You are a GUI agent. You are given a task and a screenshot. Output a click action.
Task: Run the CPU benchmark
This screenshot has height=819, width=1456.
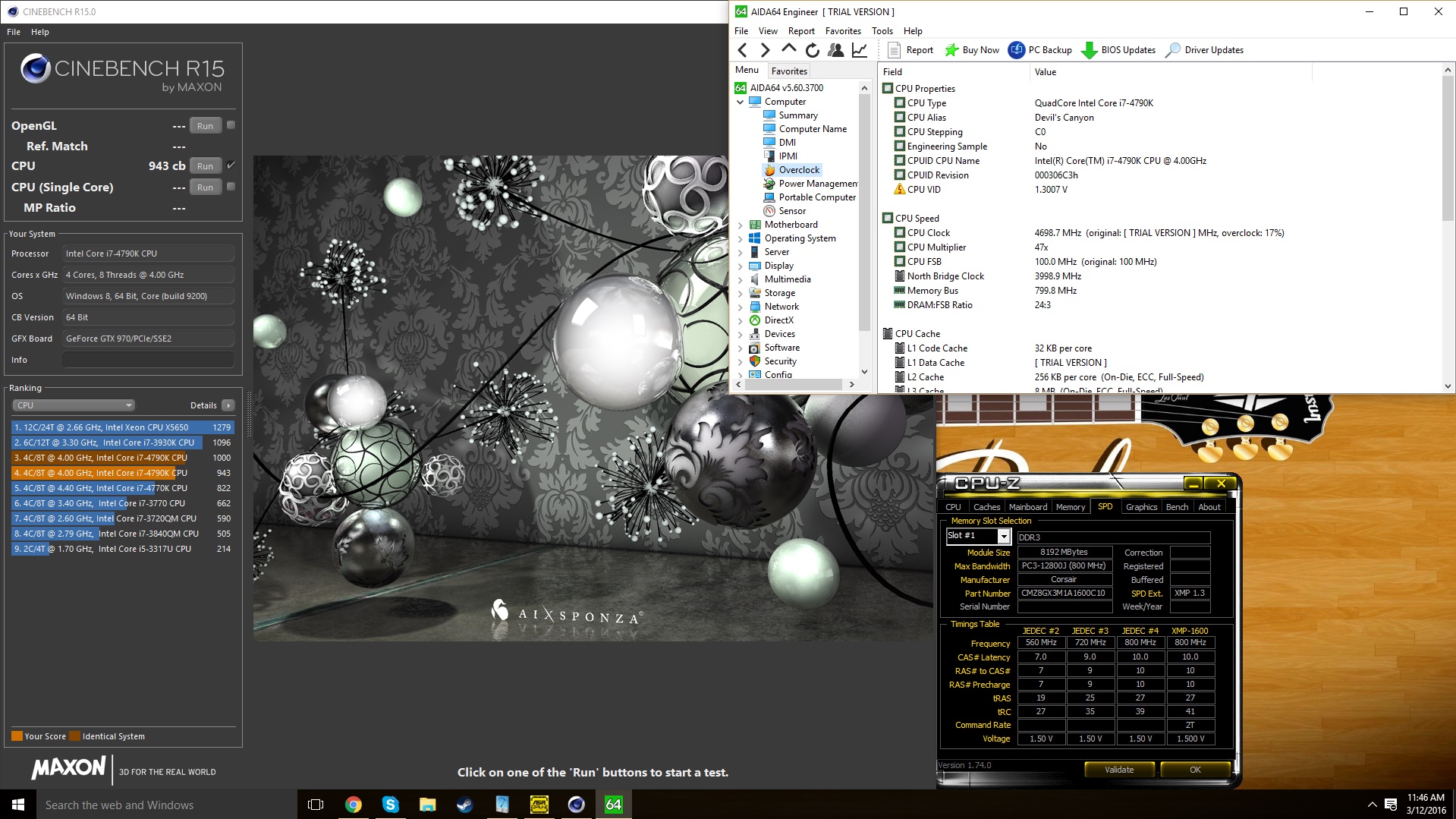tap(205, 166)
